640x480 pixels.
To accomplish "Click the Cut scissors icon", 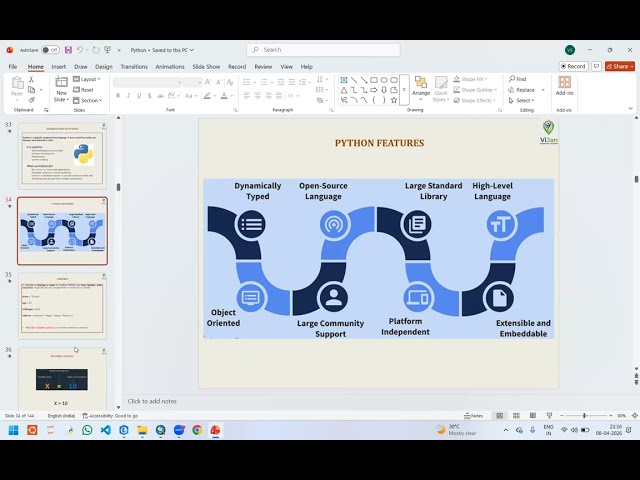I will pyautogui.click(x=31, y=79).
